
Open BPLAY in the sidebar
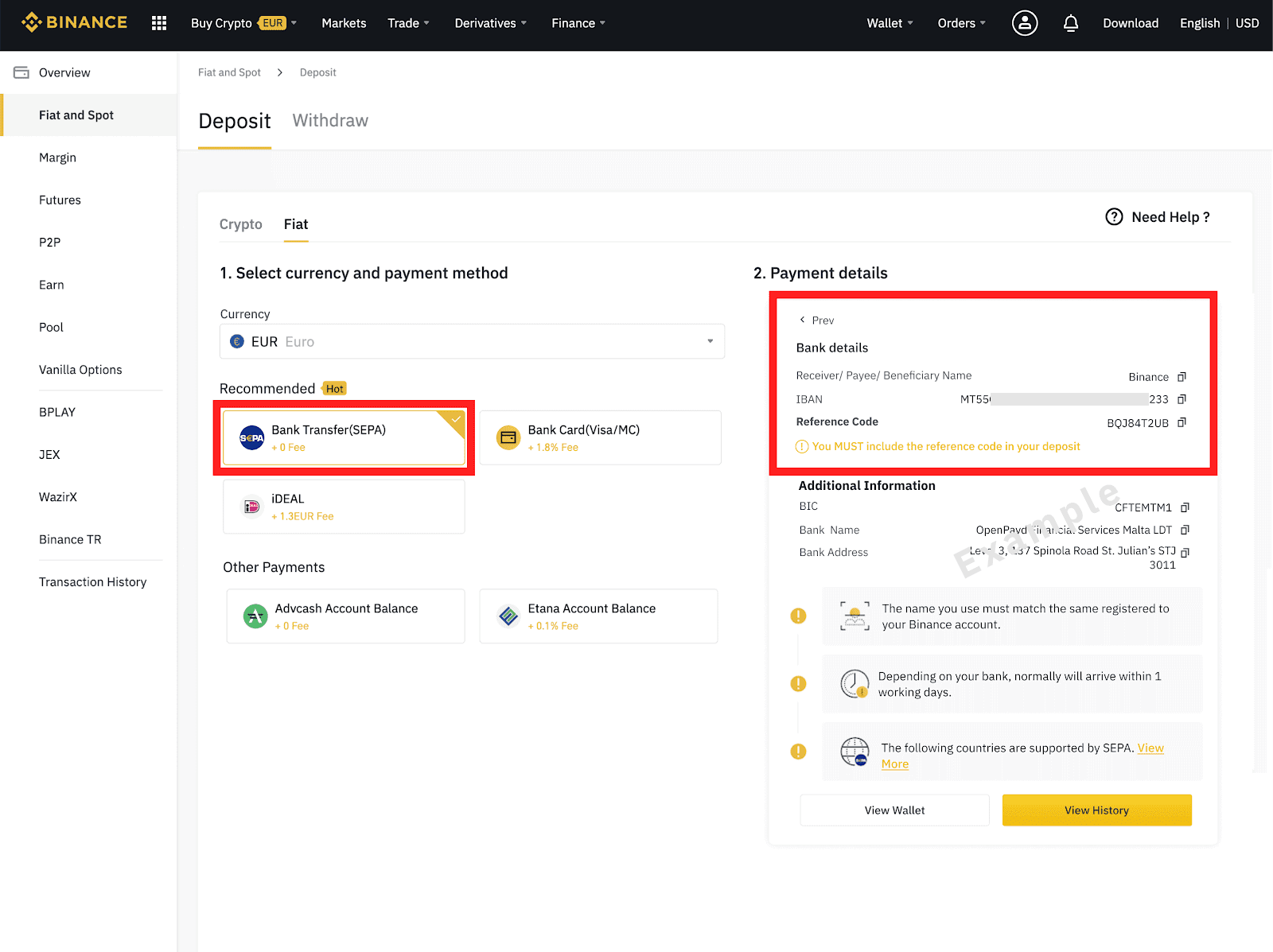click(x=57, y=412)
